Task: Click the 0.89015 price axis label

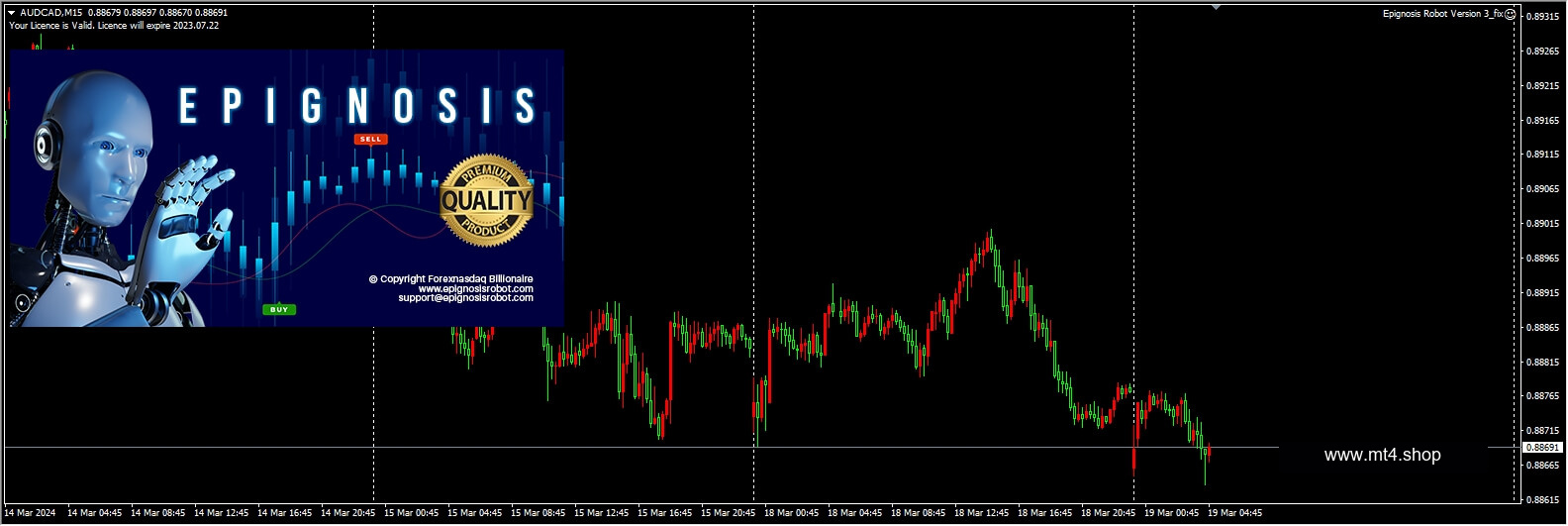Action: (x=1543, y=224)
